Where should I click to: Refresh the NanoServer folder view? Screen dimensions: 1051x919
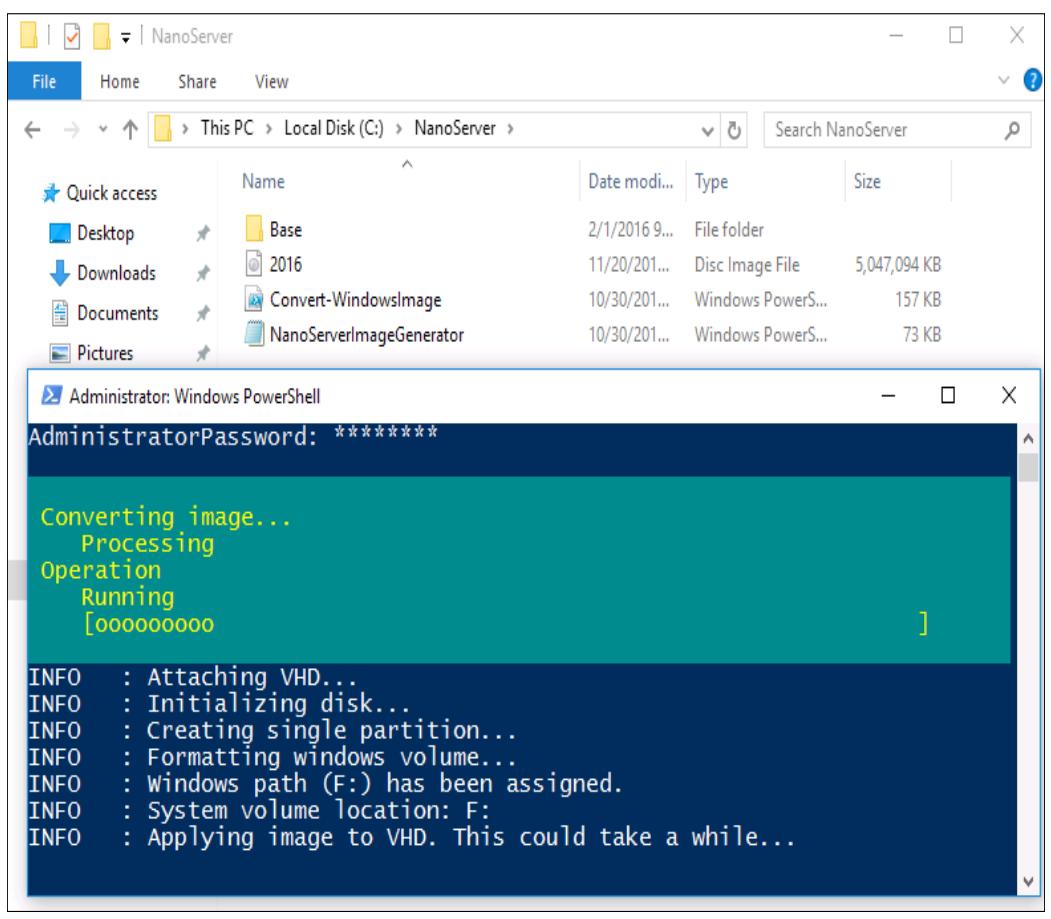(734, 129)
